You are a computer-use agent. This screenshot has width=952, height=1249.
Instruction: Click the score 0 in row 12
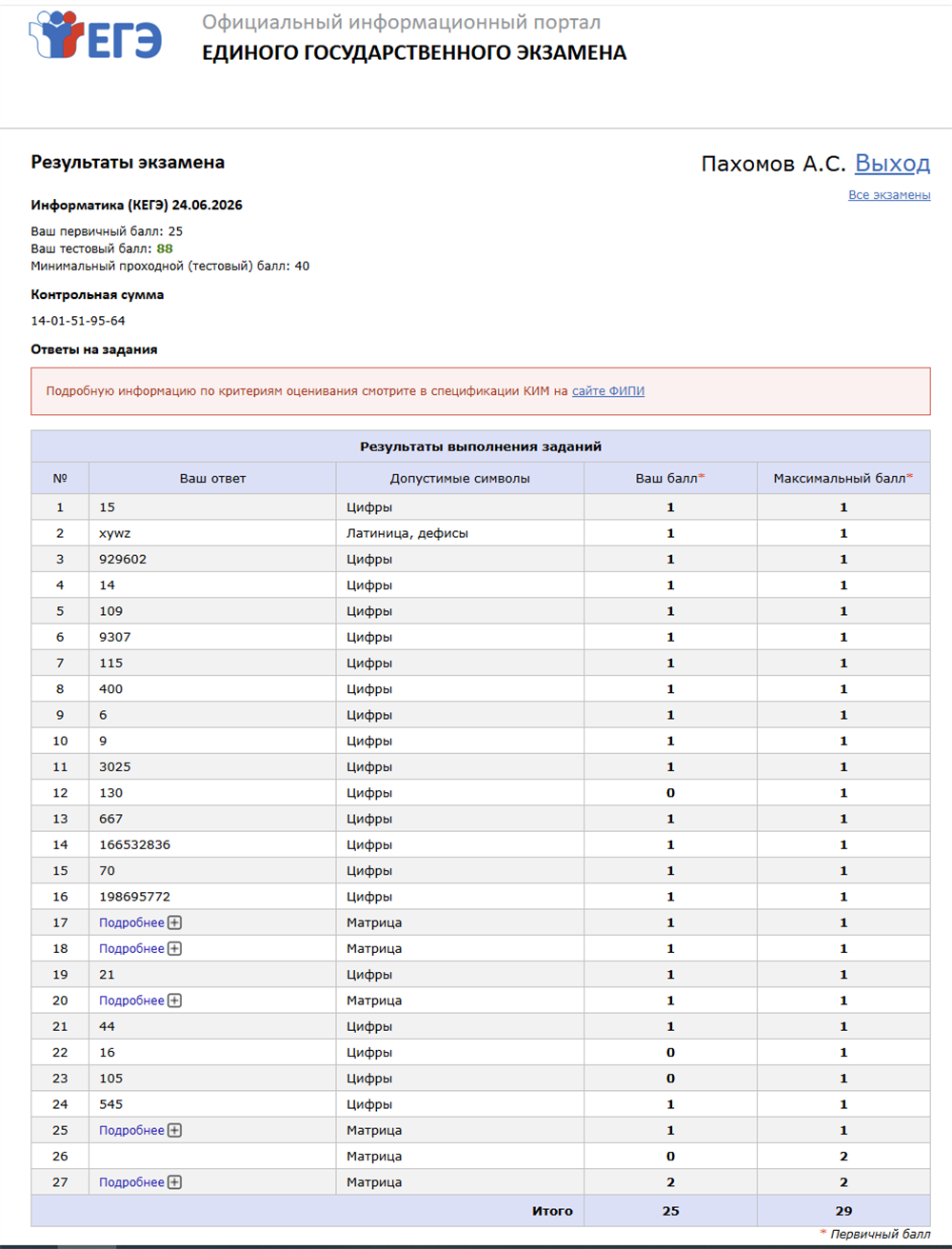pos(670,793)
